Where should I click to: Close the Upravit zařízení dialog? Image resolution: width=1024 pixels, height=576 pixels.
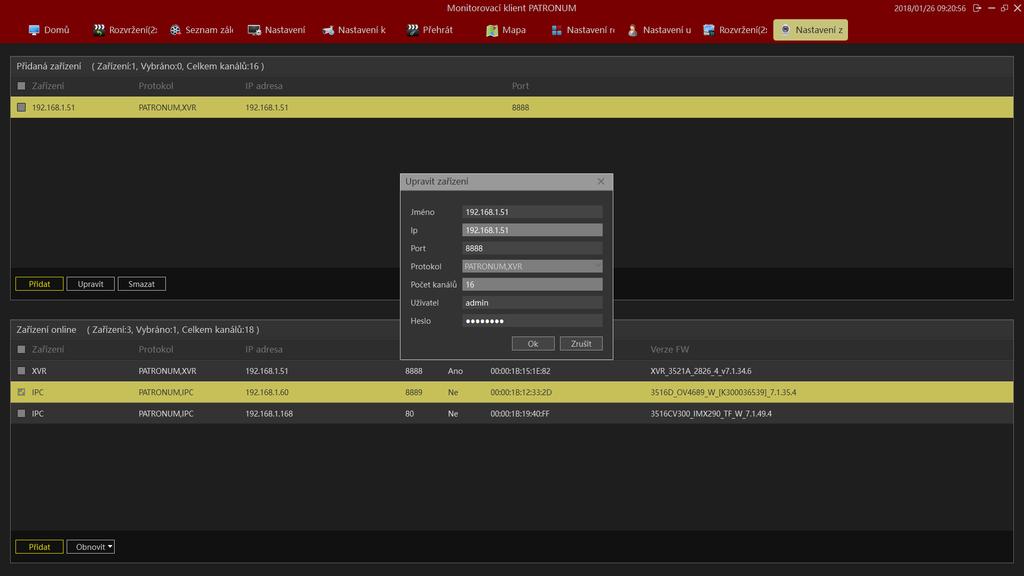click(x=601, y=182)
